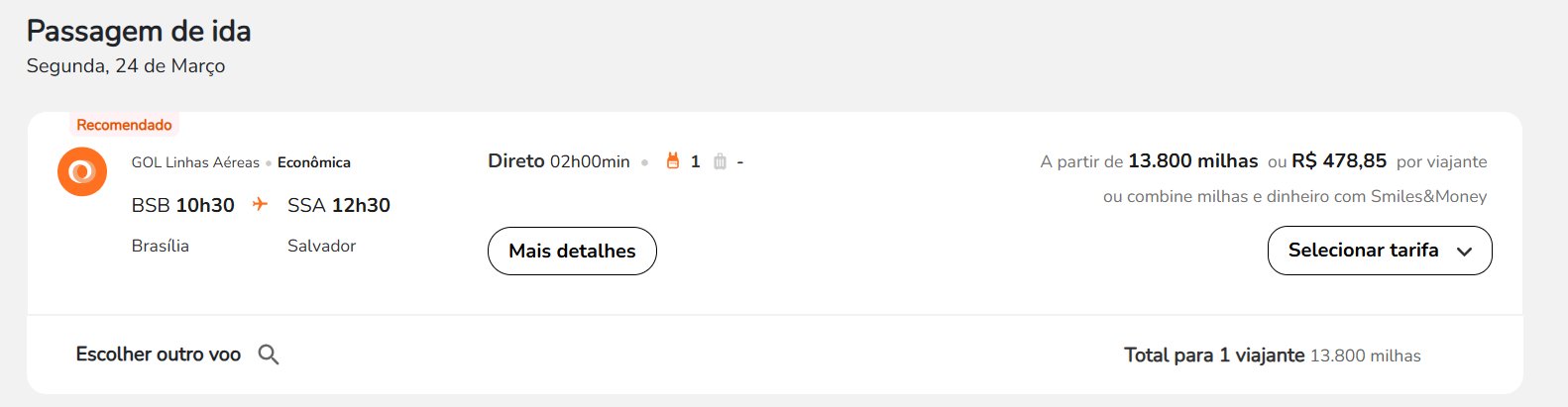Click the BSB 10h30 departure time
Image resolution: width=1568 pixels, height=407 pixels.
click(x=183, y=205)
